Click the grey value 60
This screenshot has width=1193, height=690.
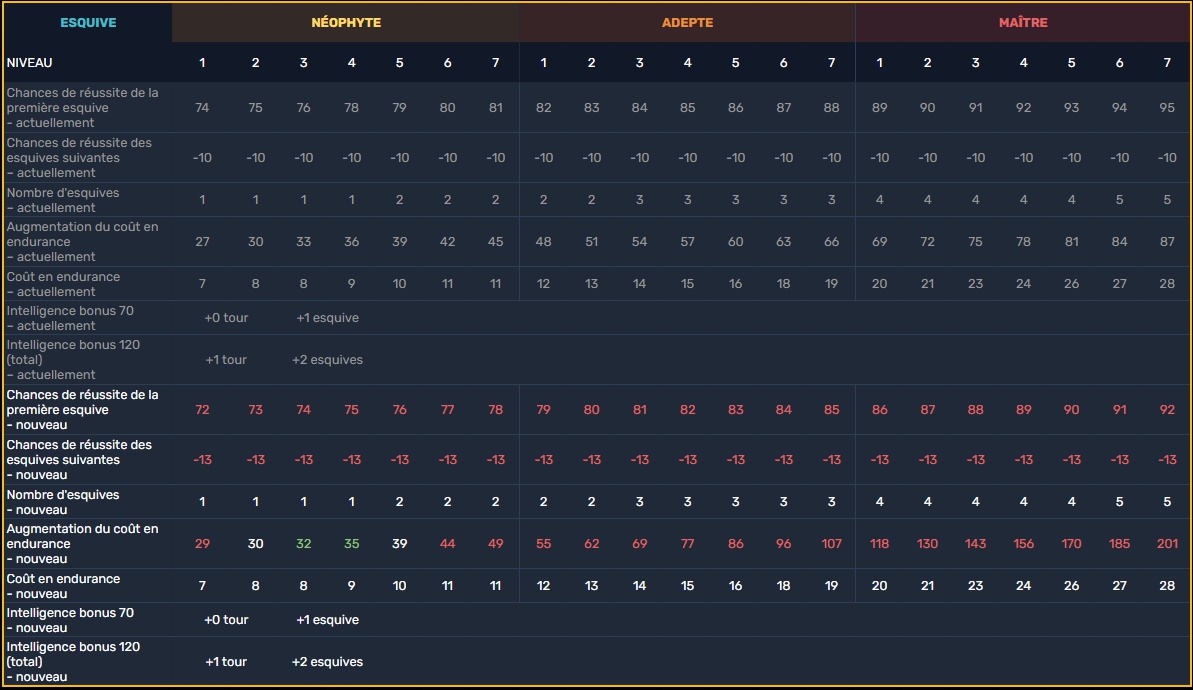[x=735, y=242]
